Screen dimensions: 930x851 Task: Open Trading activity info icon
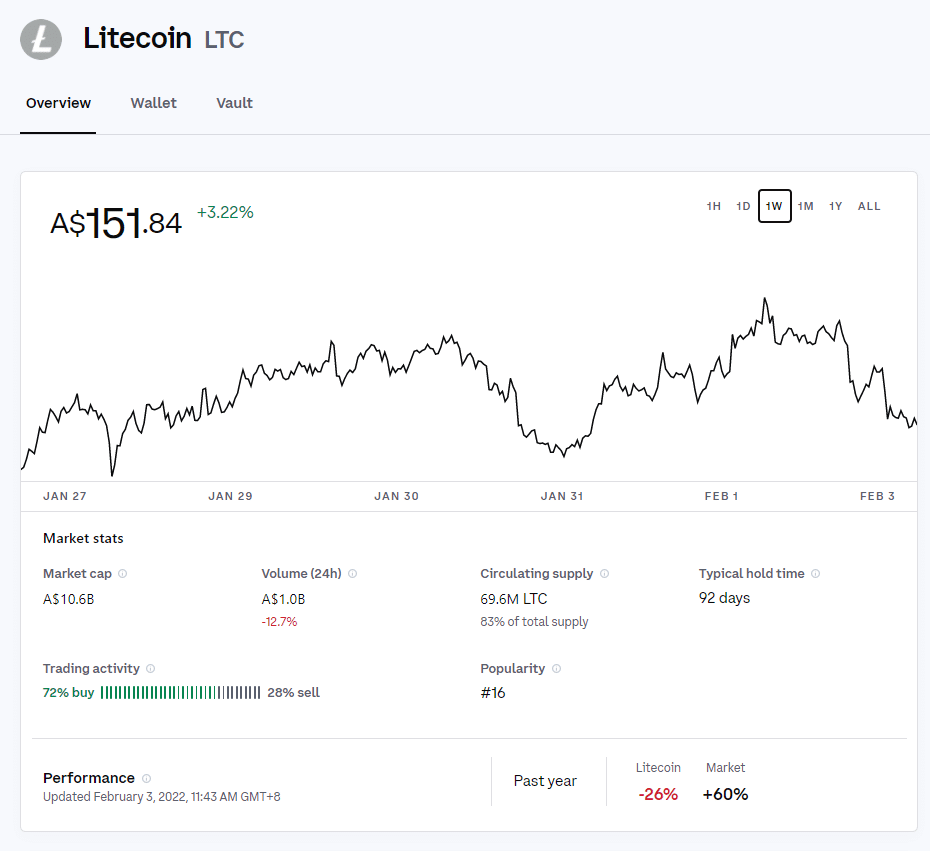[x=151, y=668]
